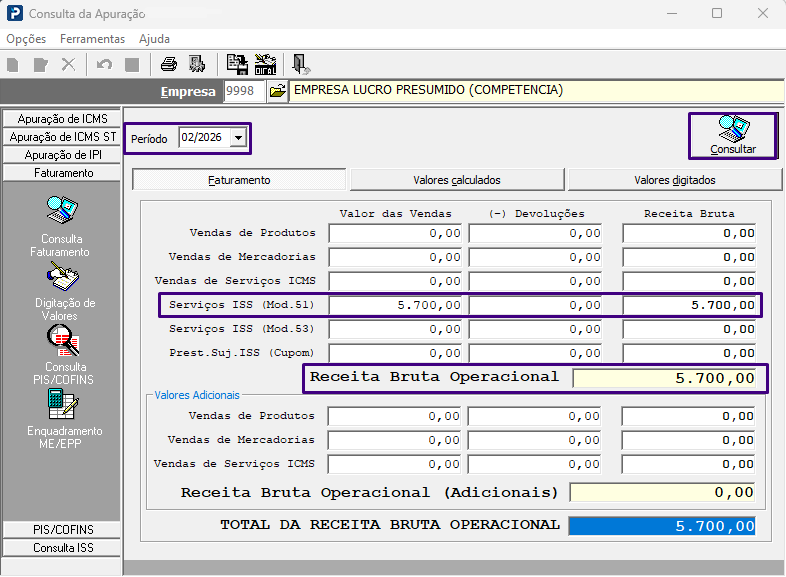Click Serviços ISS (Mod.53) Valor das Vendas field

click(396, 329)
